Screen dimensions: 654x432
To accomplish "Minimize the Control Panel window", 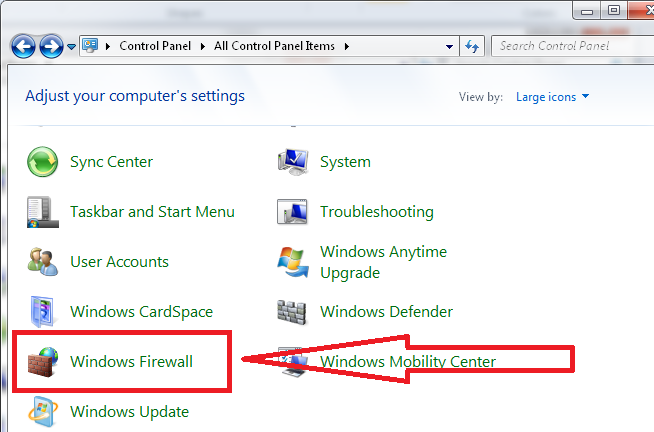I will pyautogui.click(x=587, y=11).
